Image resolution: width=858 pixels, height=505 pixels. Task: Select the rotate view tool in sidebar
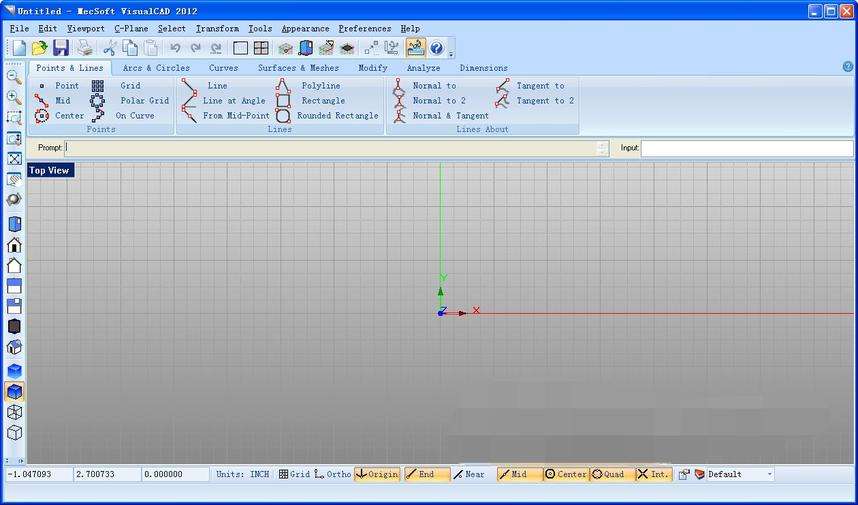[x=14, y=200]
